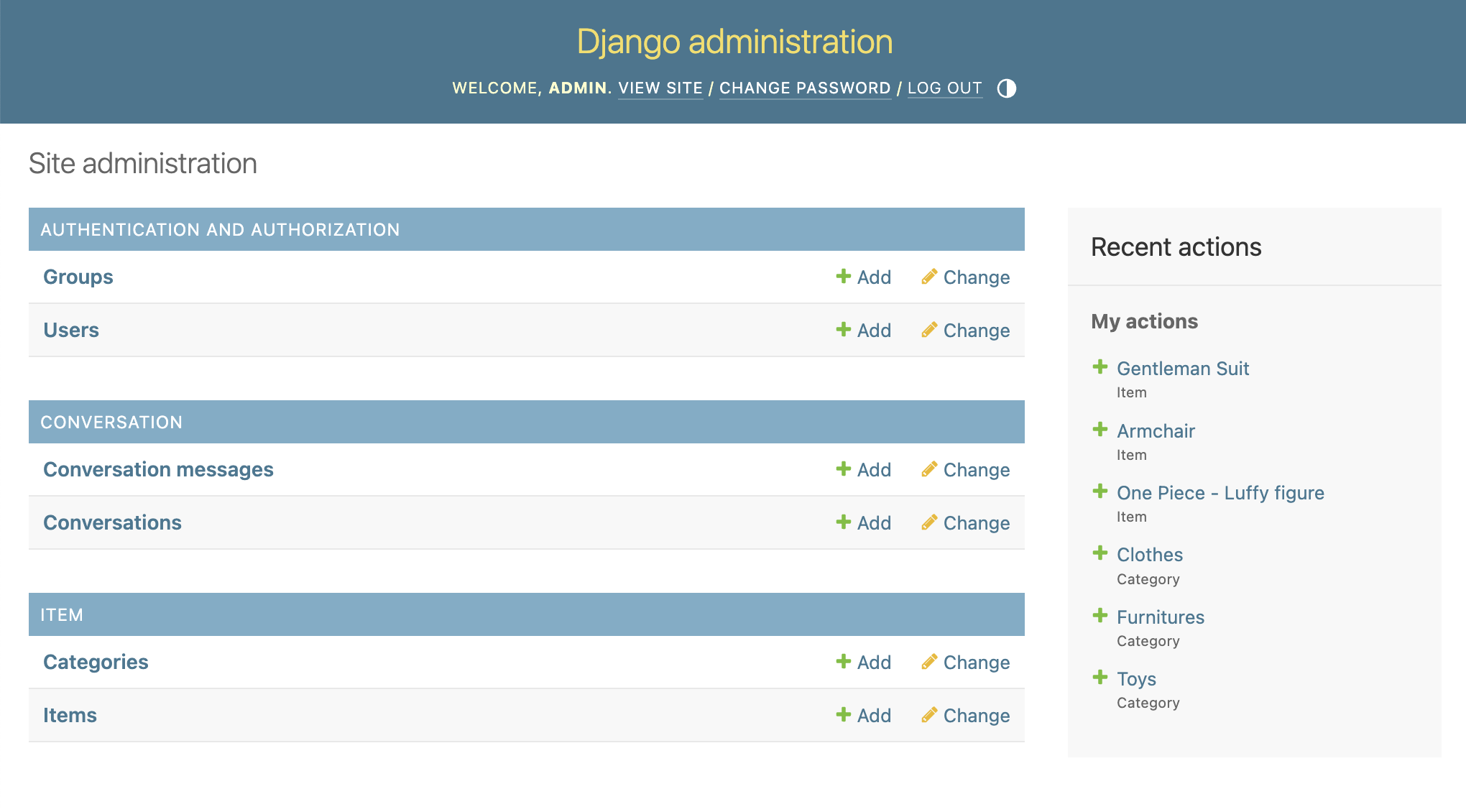Click the Change pencil icon for Users
1466x812 pixels.
point(929,330)
